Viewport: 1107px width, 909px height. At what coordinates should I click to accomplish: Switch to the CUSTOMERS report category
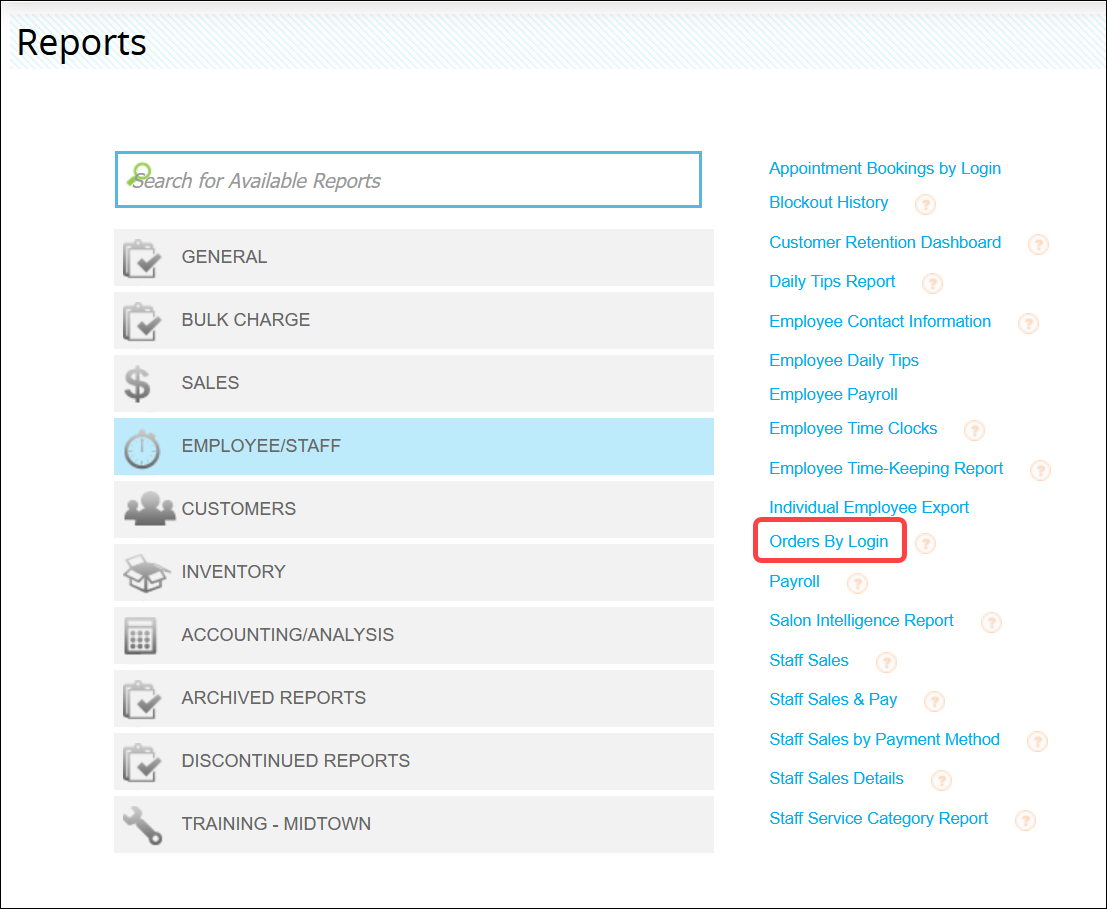coord(414,509)
